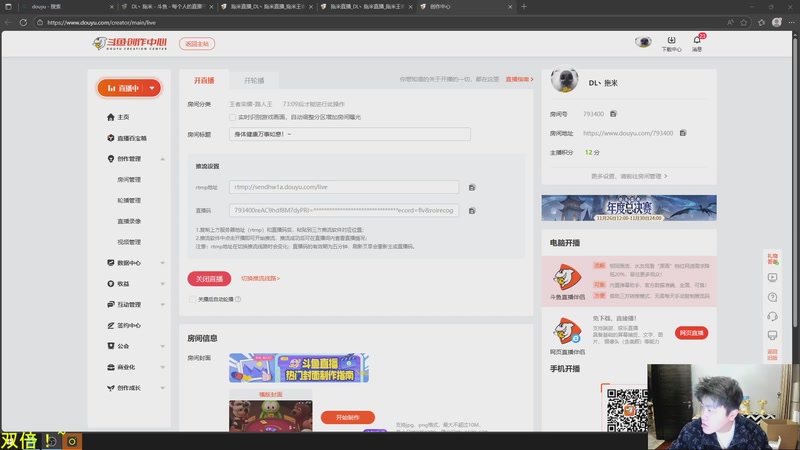This screenshot has width=800, height=450.
Task: Click the 关闭直播 button
Action: pyautogui.click(x=209, y=279)
